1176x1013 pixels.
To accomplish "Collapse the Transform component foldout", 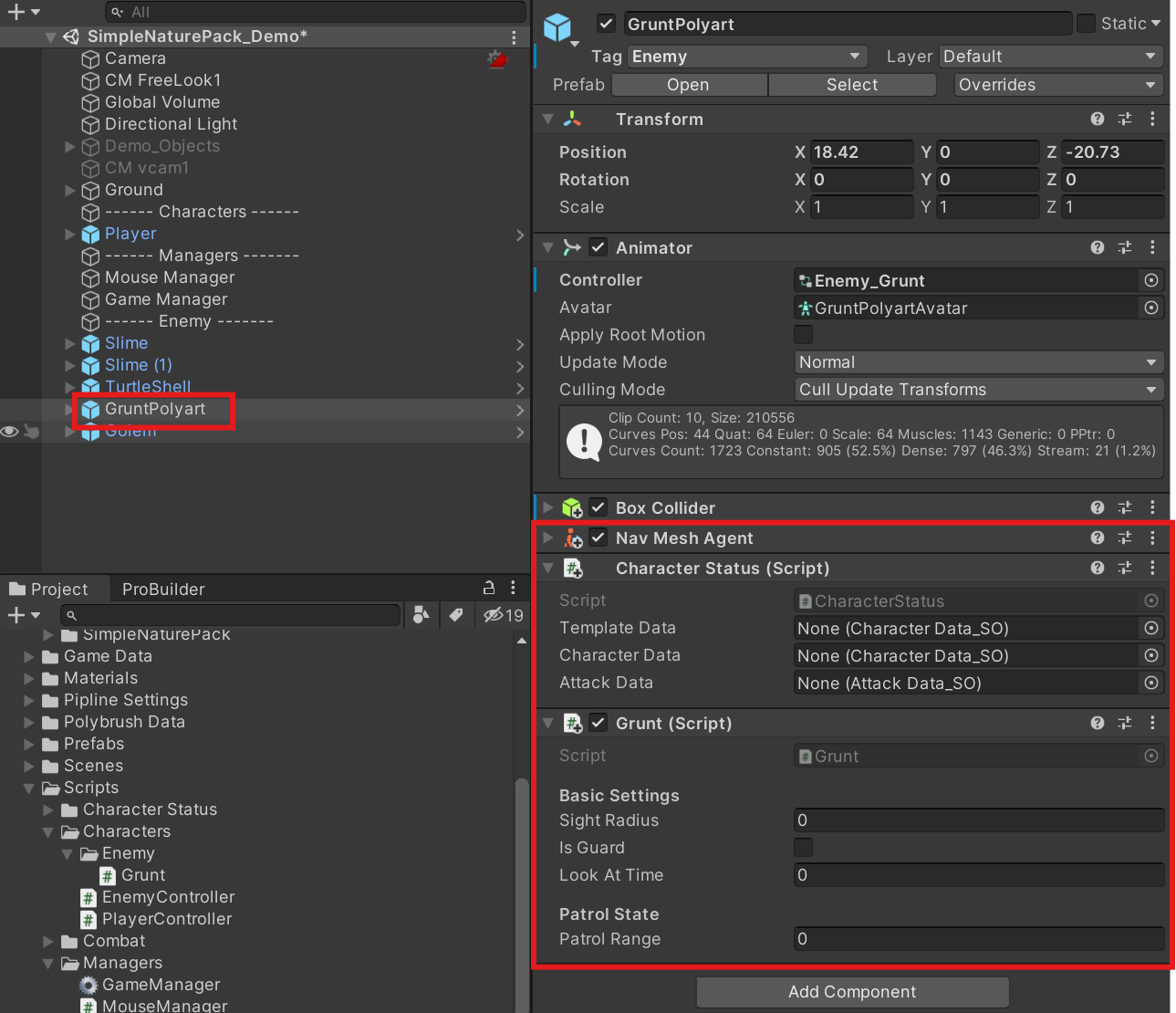I will pos(547,120).
